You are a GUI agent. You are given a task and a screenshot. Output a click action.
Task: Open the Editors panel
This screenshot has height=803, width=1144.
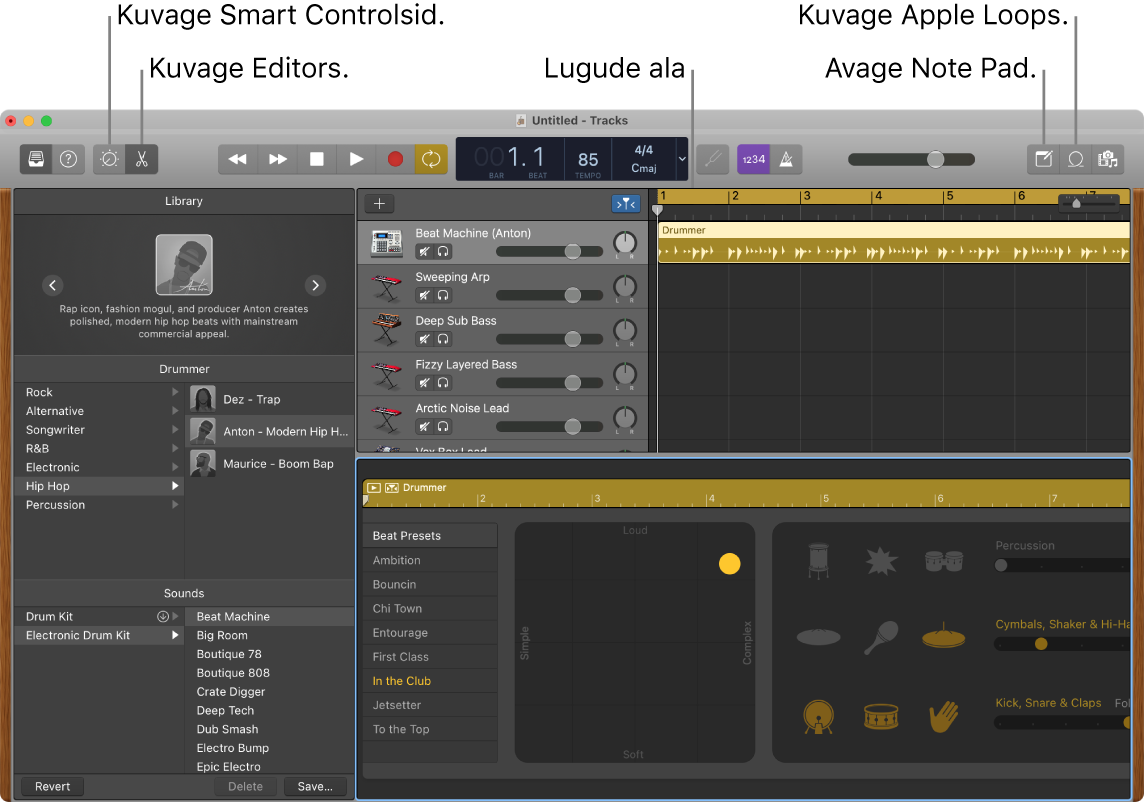(x=142, y=159)
